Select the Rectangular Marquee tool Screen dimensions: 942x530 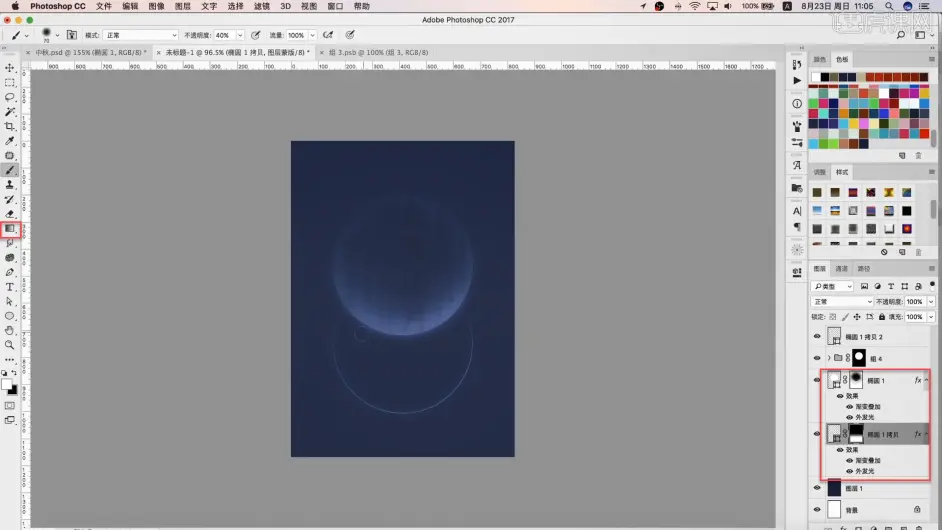[10, 82]
